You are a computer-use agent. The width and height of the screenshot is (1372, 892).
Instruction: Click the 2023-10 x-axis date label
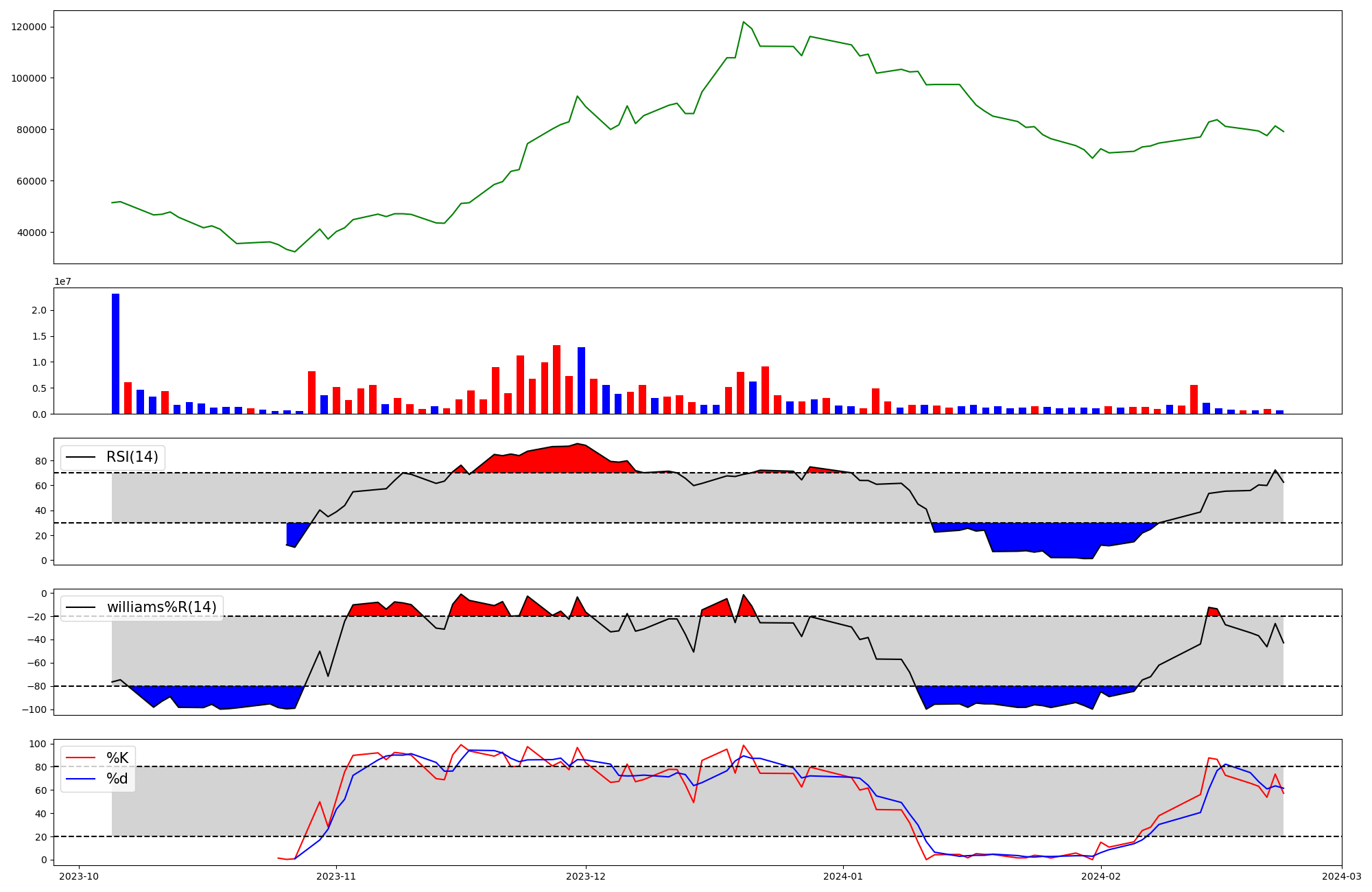pos(79,876)
